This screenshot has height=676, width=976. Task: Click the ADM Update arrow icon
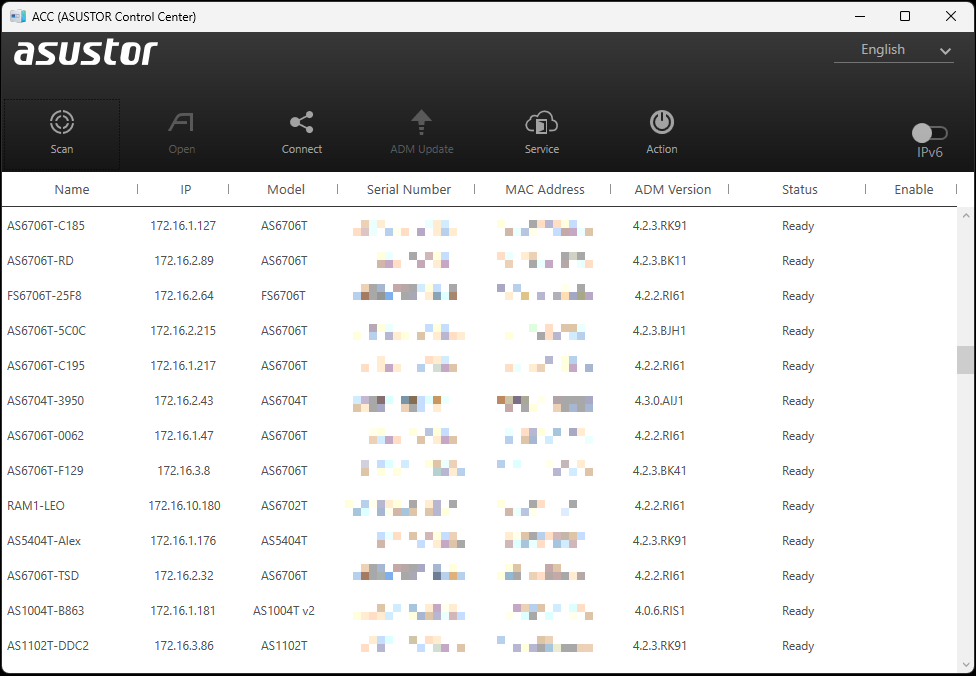pos(421,122)
